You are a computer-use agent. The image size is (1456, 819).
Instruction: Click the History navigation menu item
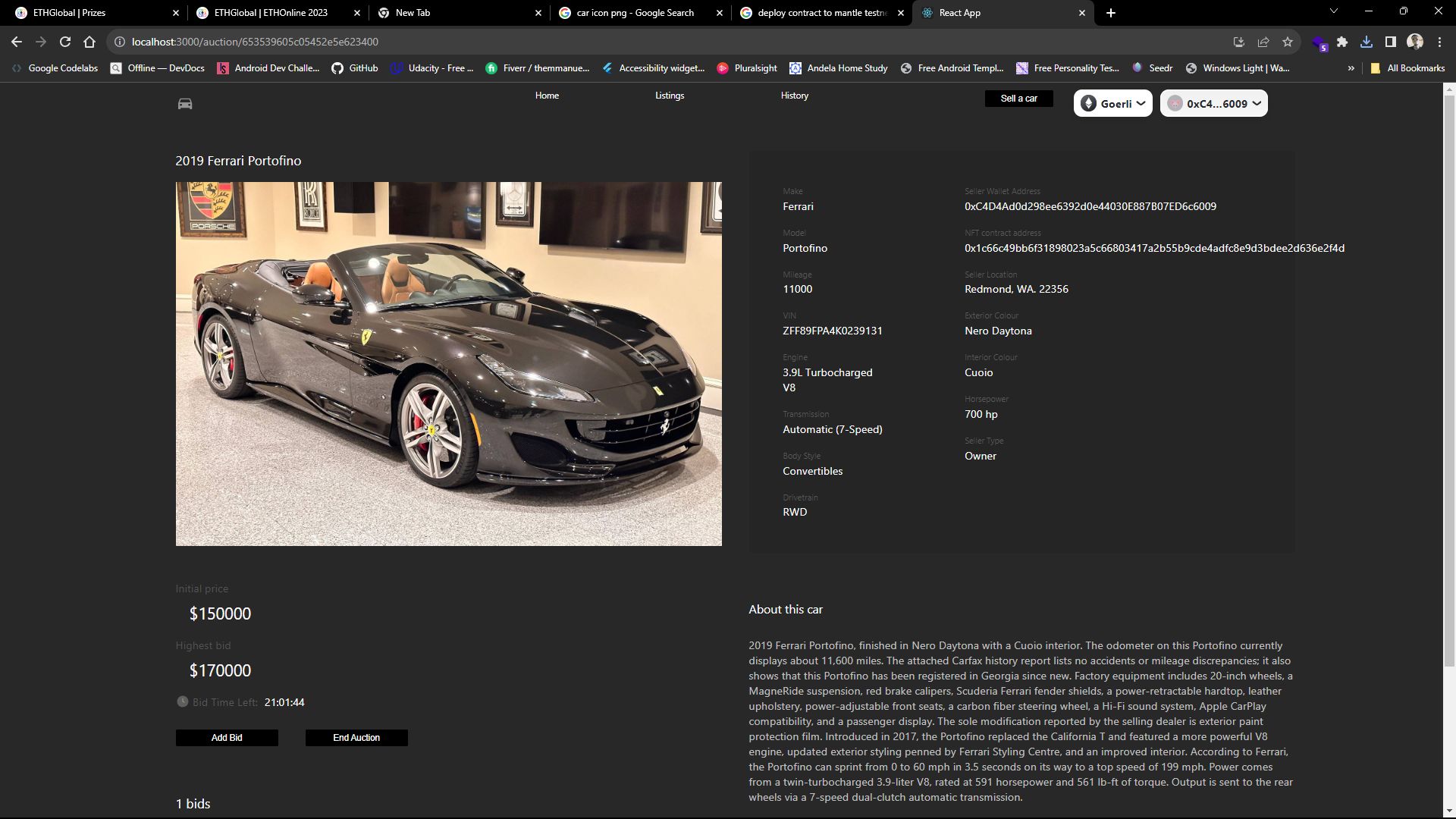pyautogui.click(x=795, y=95)
